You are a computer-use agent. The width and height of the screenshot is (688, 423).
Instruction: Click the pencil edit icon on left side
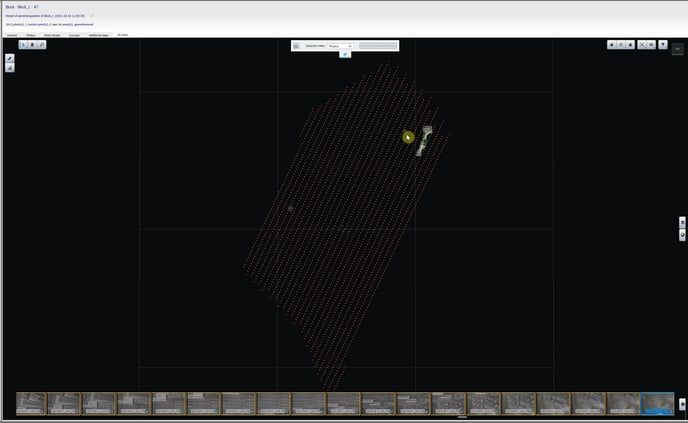pyautogui.click(x=10, y=59)
